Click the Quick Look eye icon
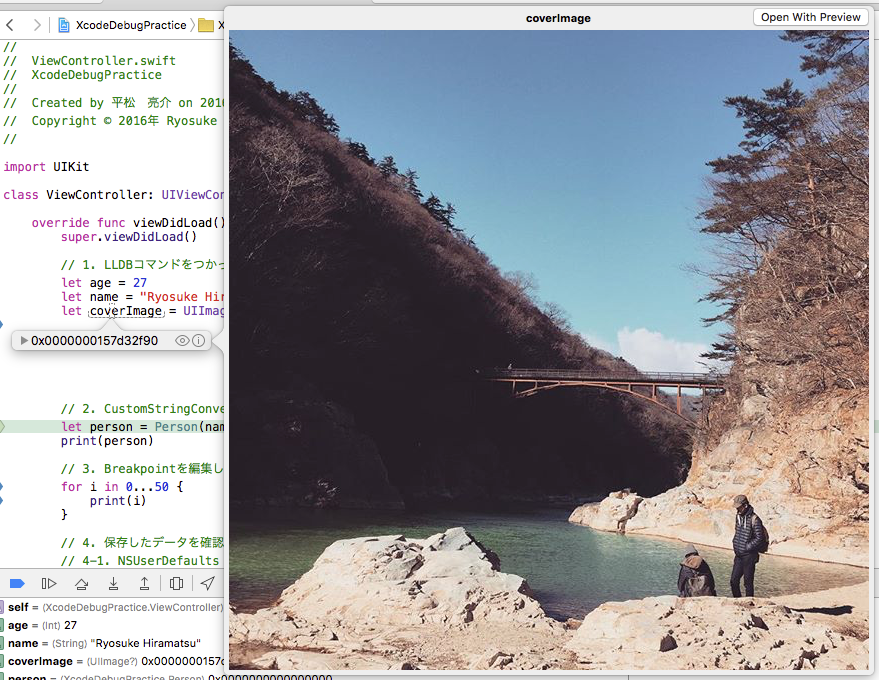Screen dimensions: 879x680 point(182,340)
